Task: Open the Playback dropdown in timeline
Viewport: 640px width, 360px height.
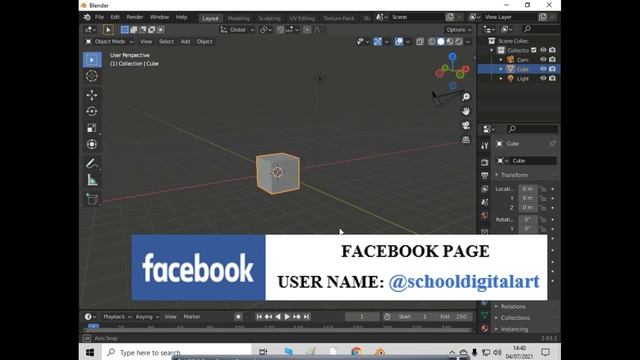Action: (x=117, y=317)
